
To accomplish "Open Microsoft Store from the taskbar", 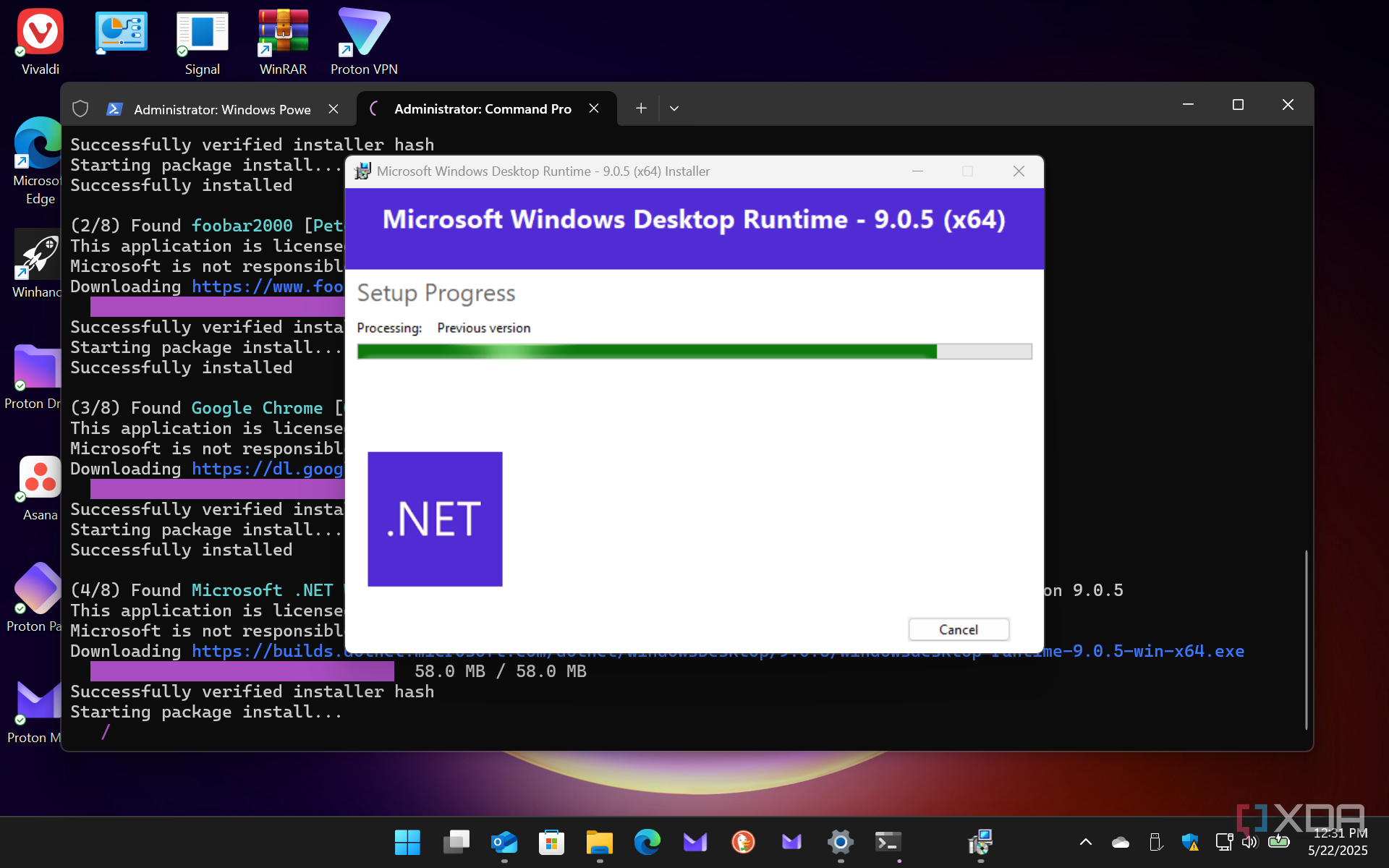I will [x=551, y=842].
